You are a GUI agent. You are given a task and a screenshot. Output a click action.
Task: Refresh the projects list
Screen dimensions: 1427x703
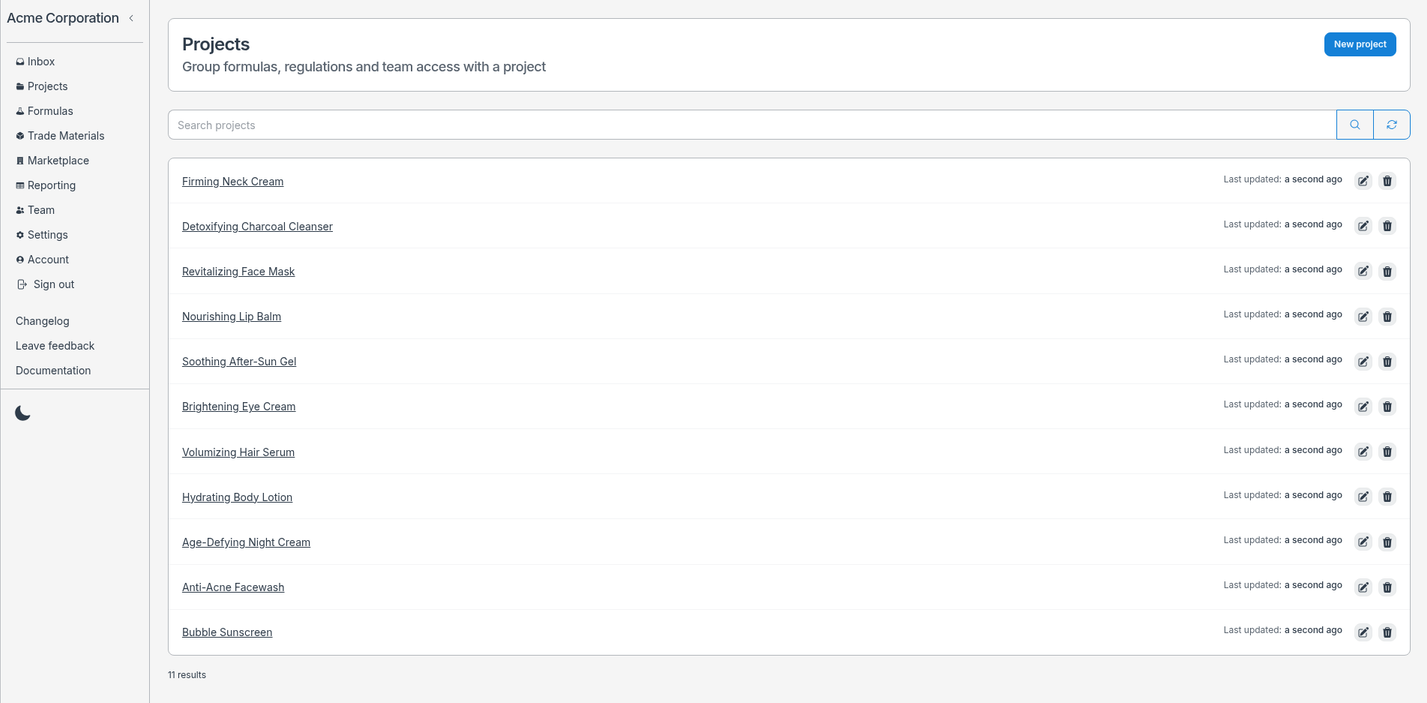point(1392,125)
